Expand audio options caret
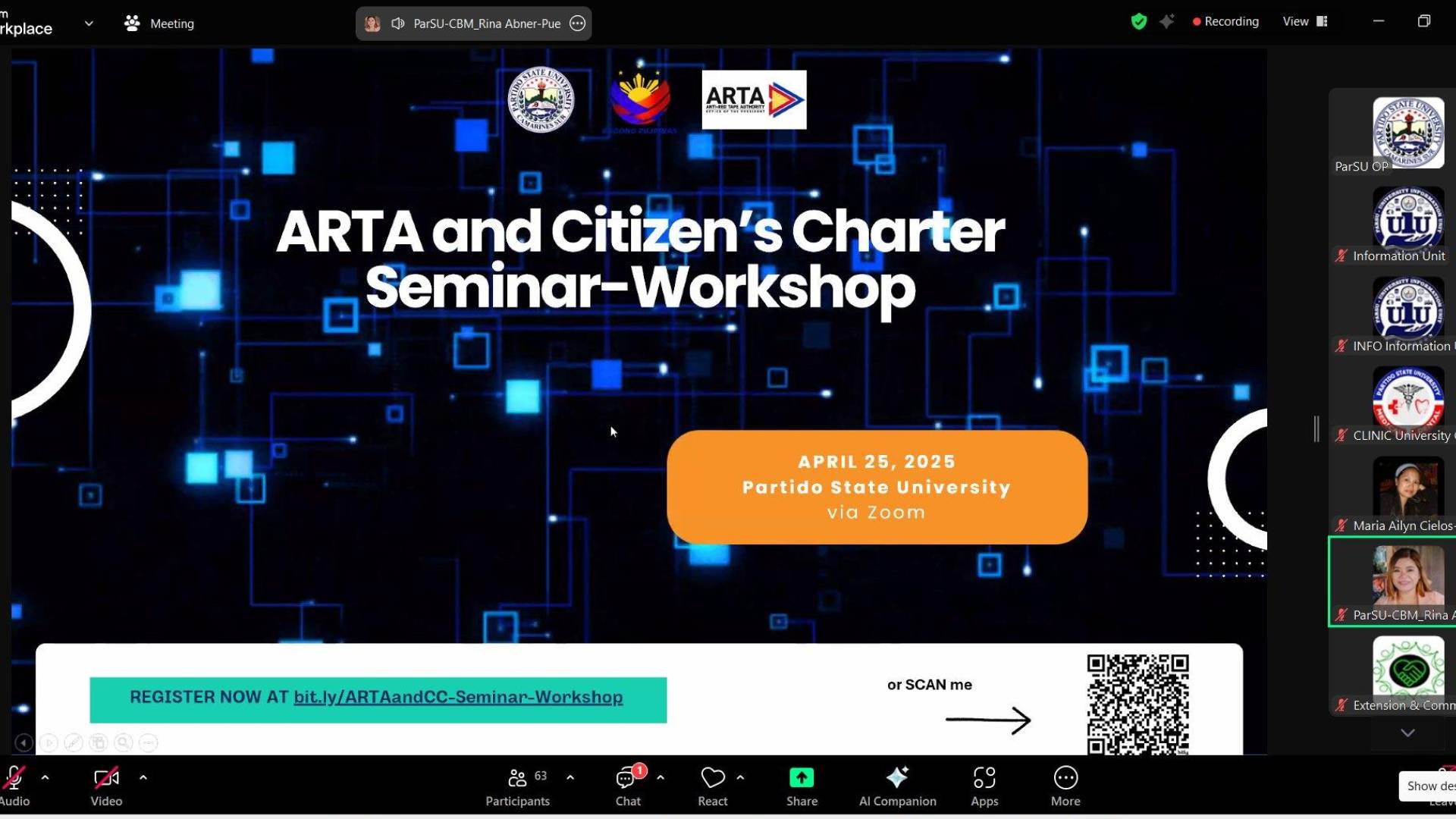Viewport: 1456px width, 819px height. 45,777
